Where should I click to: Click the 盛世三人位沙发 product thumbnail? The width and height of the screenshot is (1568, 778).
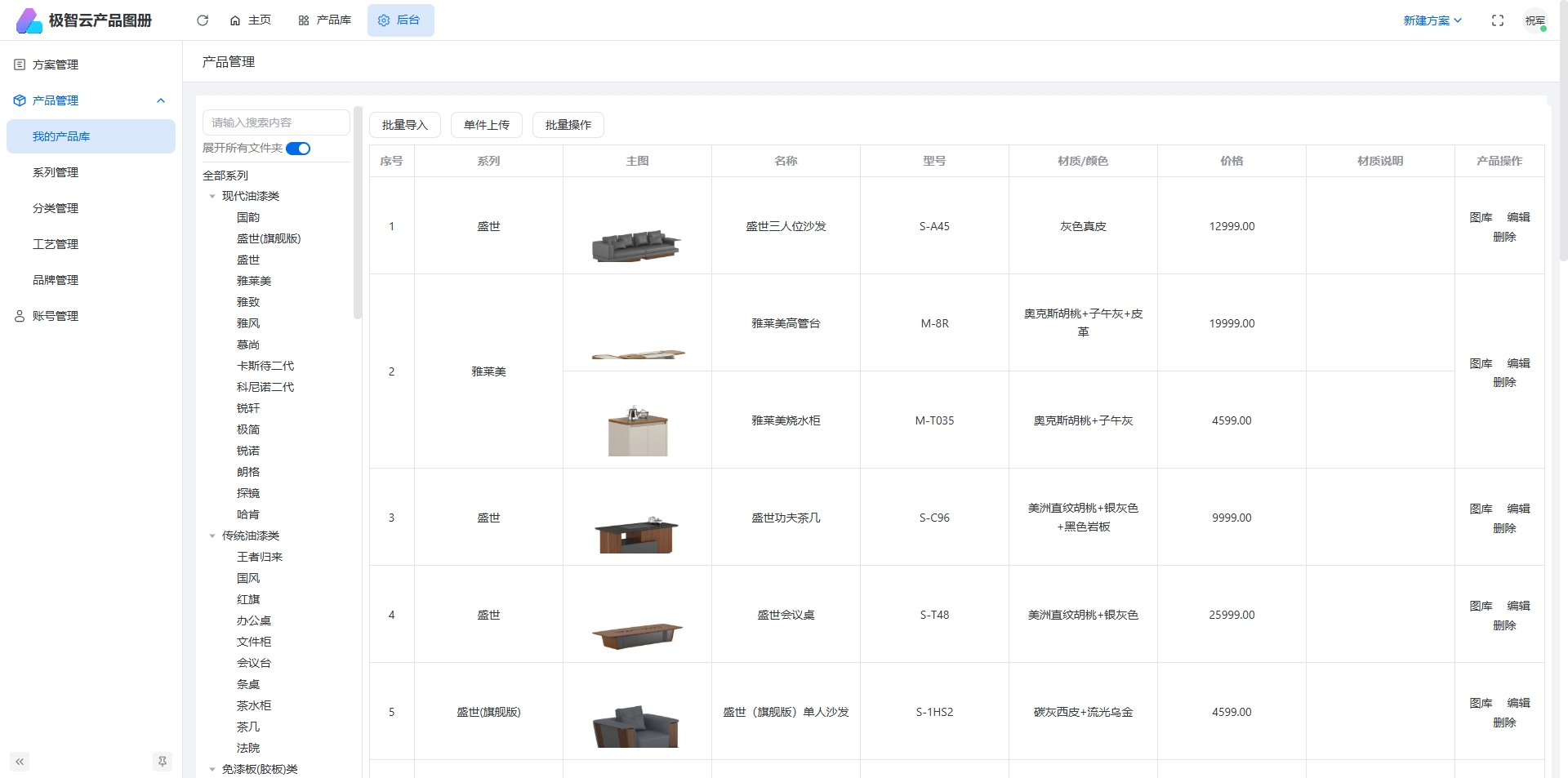pyautogui.click(x=636, y=244)
